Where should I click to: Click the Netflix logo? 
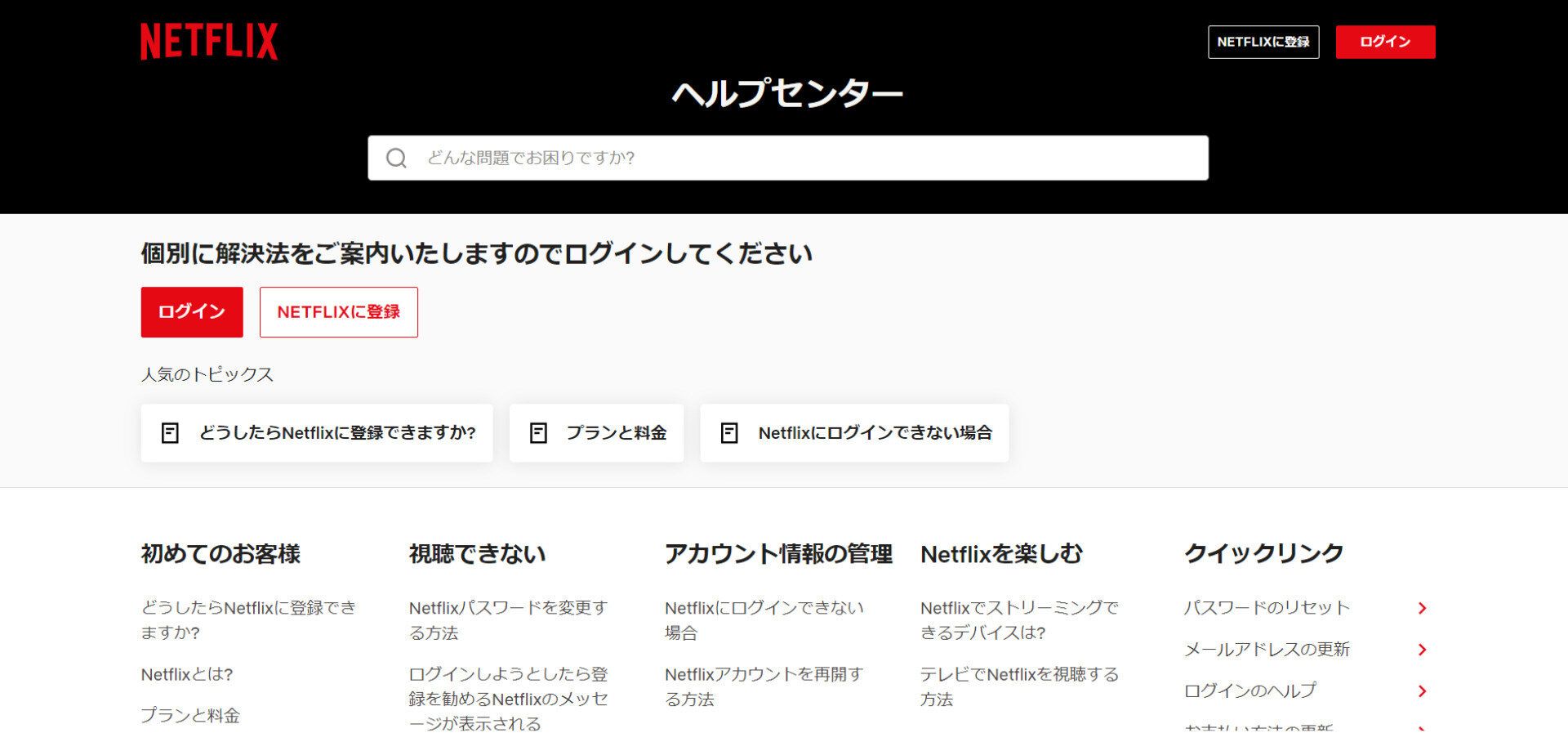209,42
